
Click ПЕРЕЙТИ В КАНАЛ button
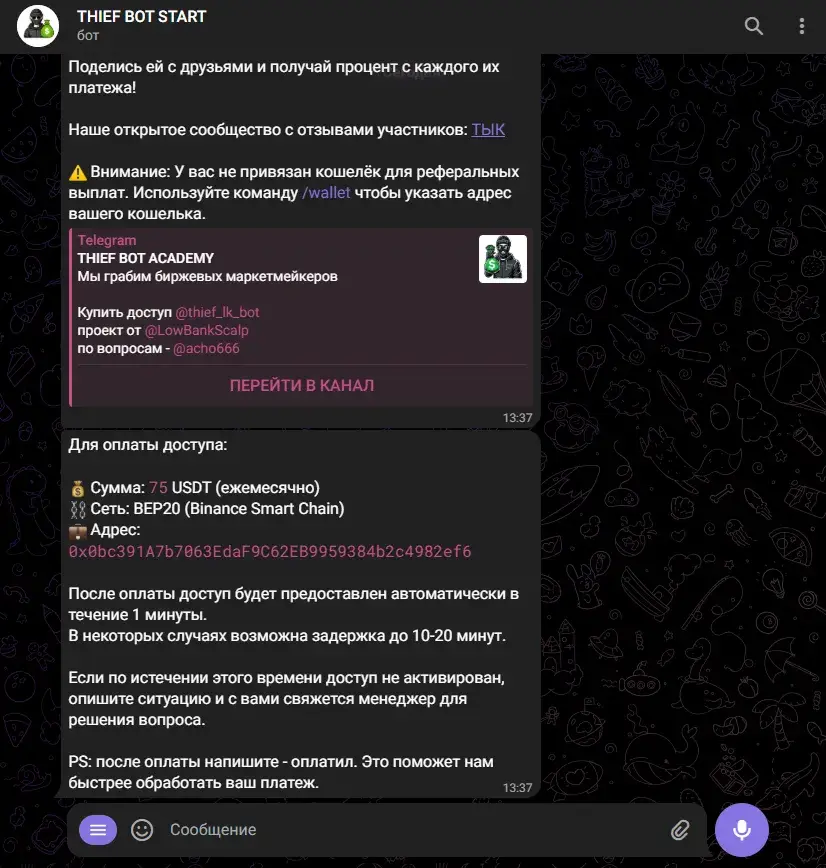pyautogui.click(x=302, y=385)
